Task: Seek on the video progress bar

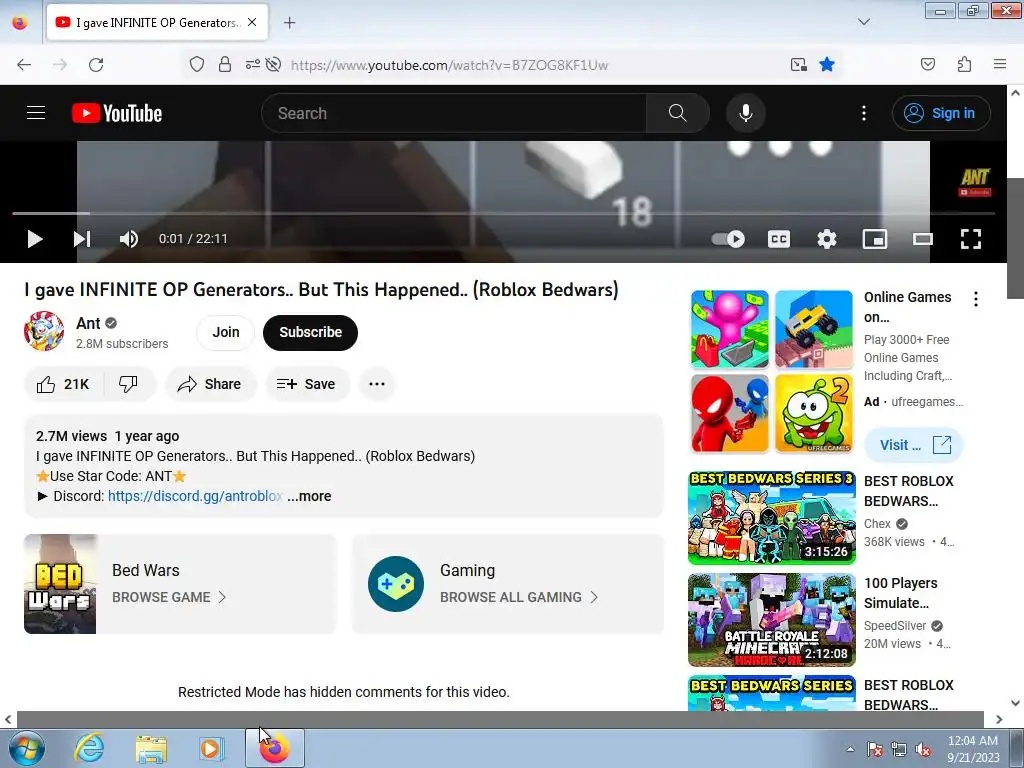Action: coord(503,213)
